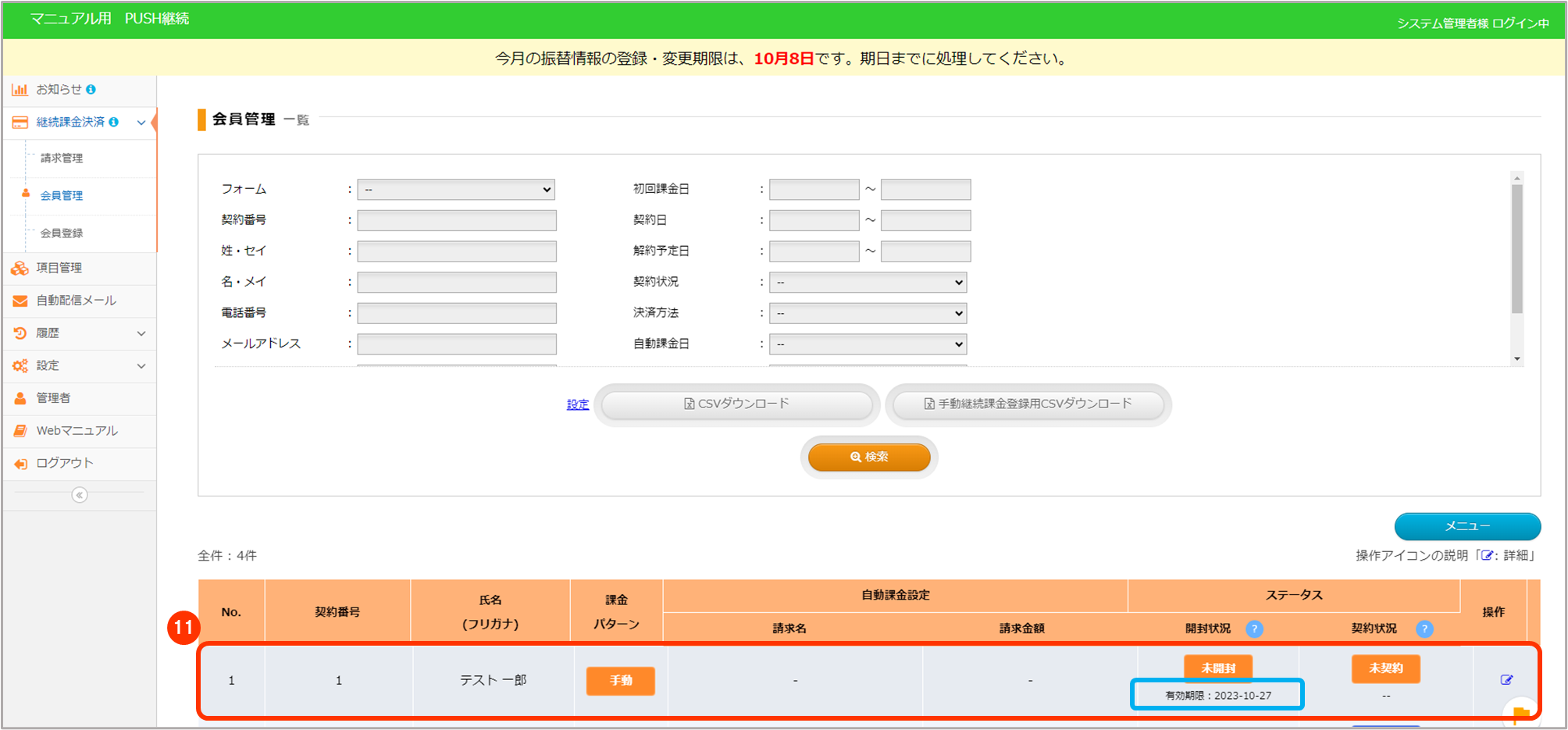Image resolution: width=1568 pixels, height=730 pixels.
Task: Click the 自動配信メール envelope icon
Action: coord(20,301)
